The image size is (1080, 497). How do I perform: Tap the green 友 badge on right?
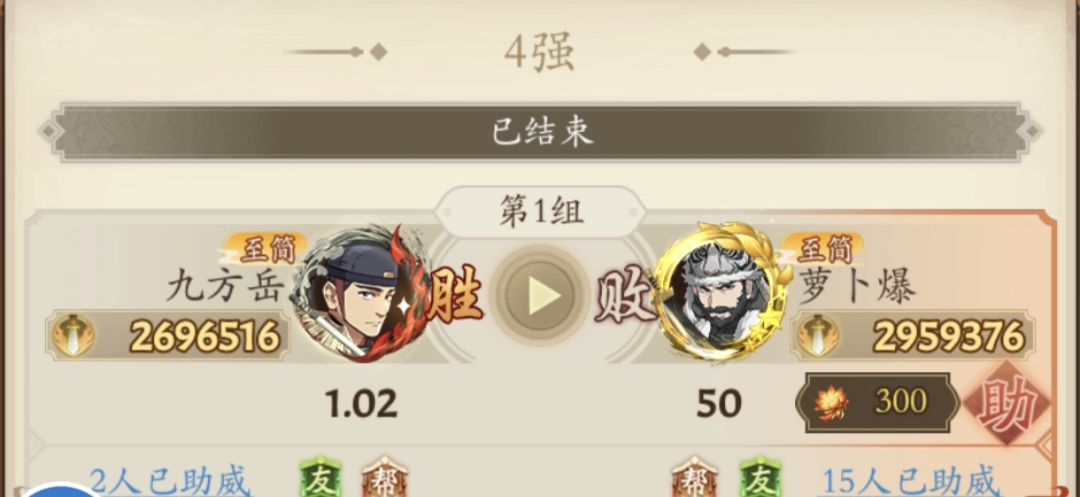pyautogui.click(x=760, y=478)
